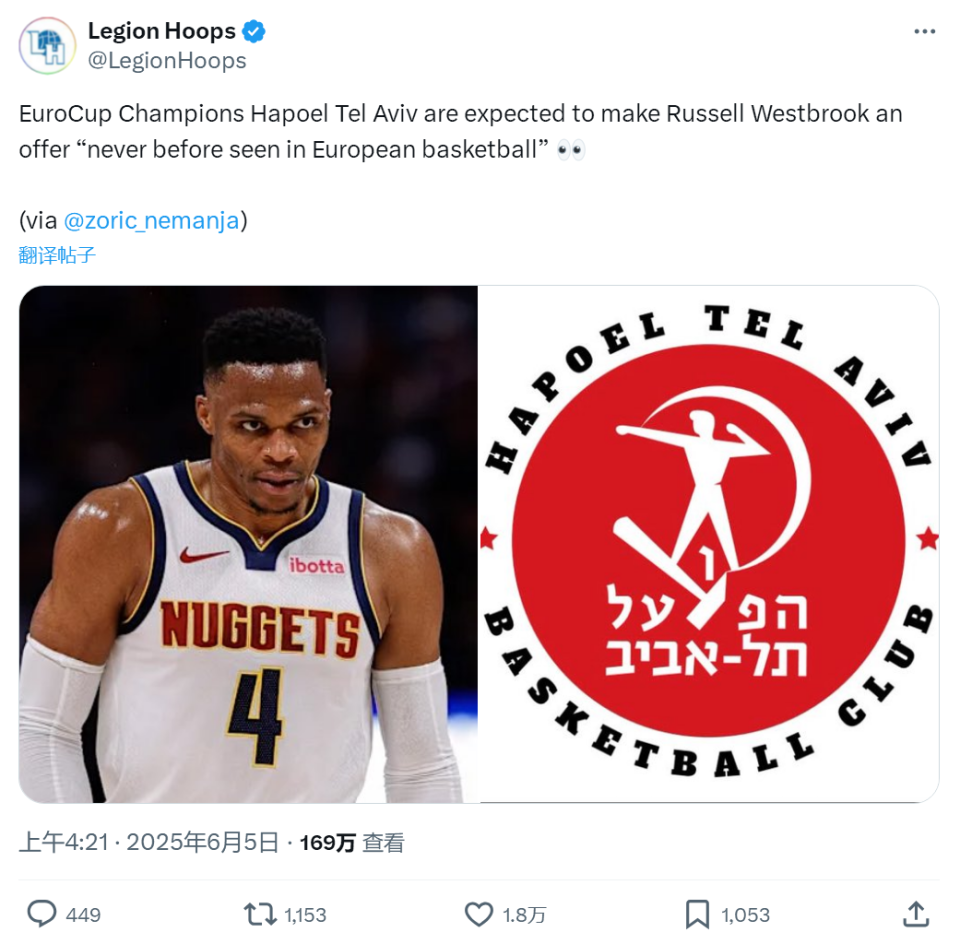Open the @zoric_nemanja mention link
The image size is (960, 944).
(x=151, y=220)
